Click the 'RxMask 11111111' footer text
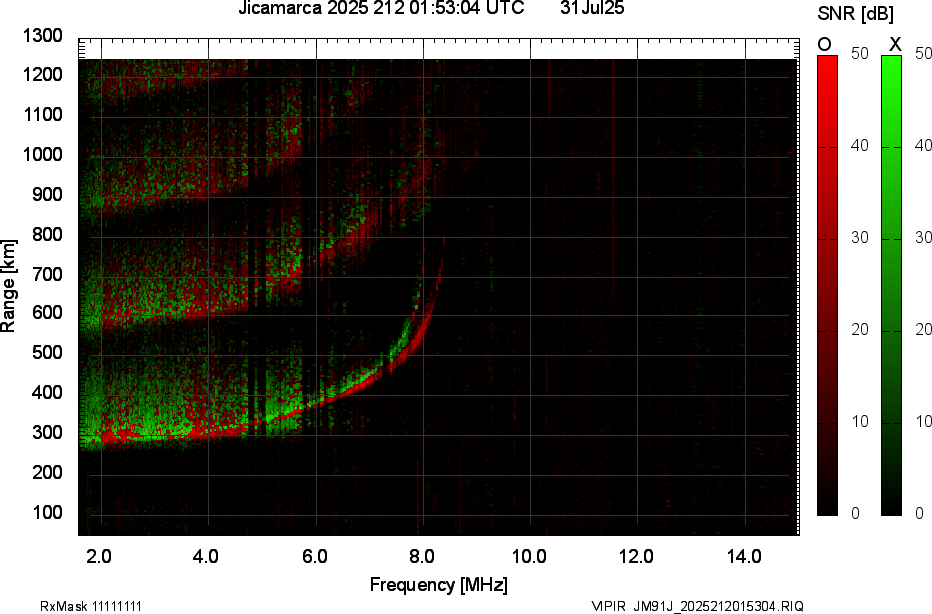The height and width of the screenshot is (614, 932). (91, 606)
